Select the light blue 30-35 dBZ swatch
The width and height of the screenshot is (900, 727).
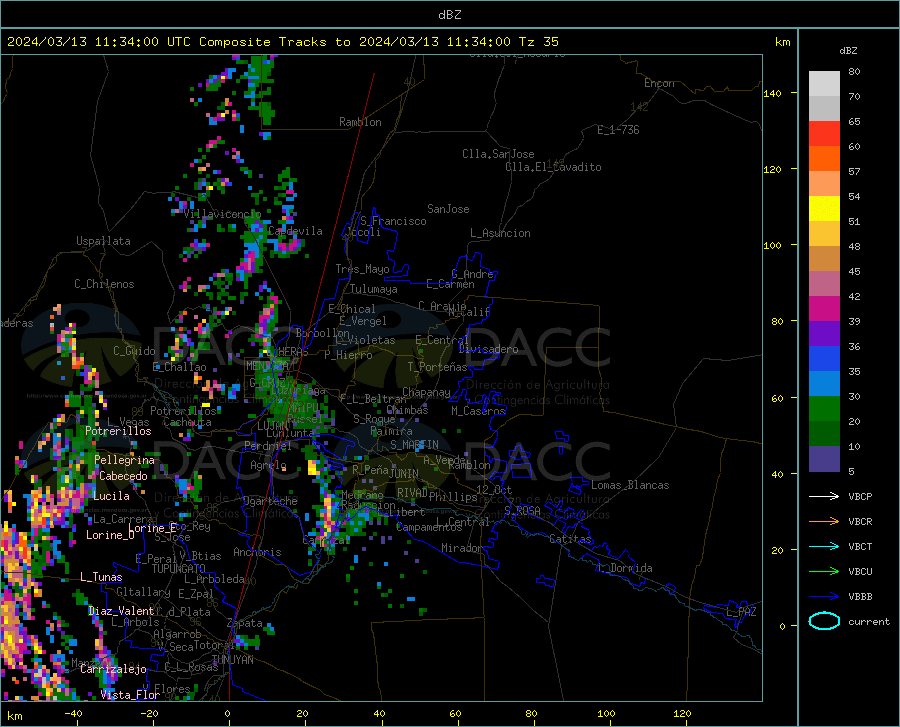824,384
